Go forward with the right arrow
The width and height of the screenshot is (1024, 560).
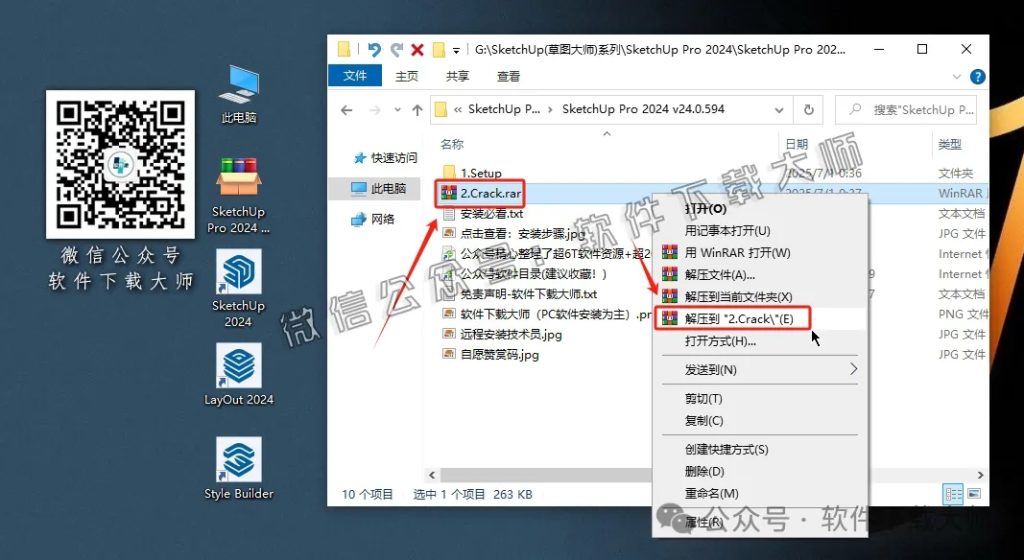[x=375, y=110]
